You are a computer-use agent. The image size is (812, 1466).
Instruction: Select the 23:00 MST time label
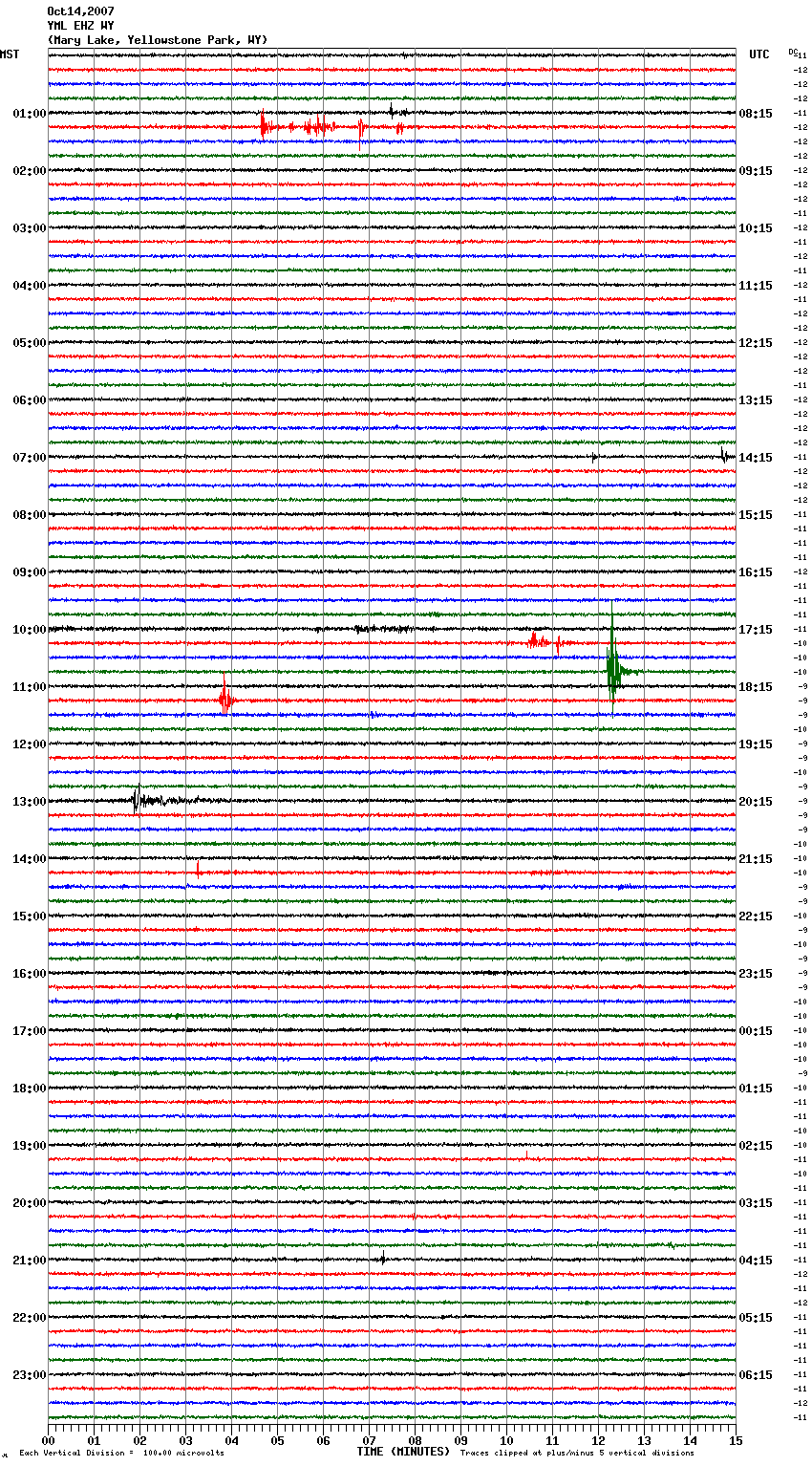click(x=30, y=1375)
